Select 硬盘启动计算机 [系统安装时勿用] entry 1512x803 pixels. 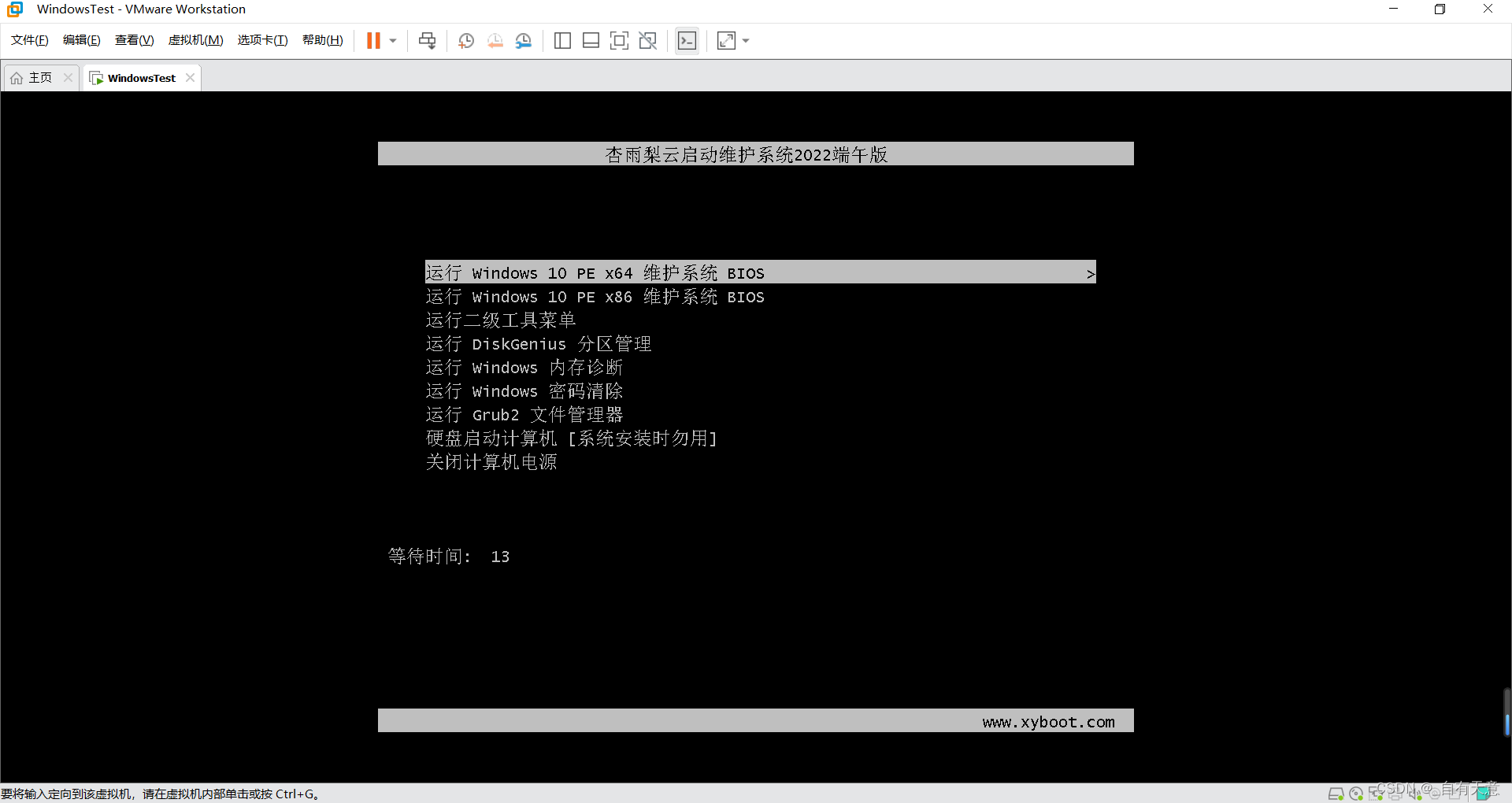[x=572, y=439]
